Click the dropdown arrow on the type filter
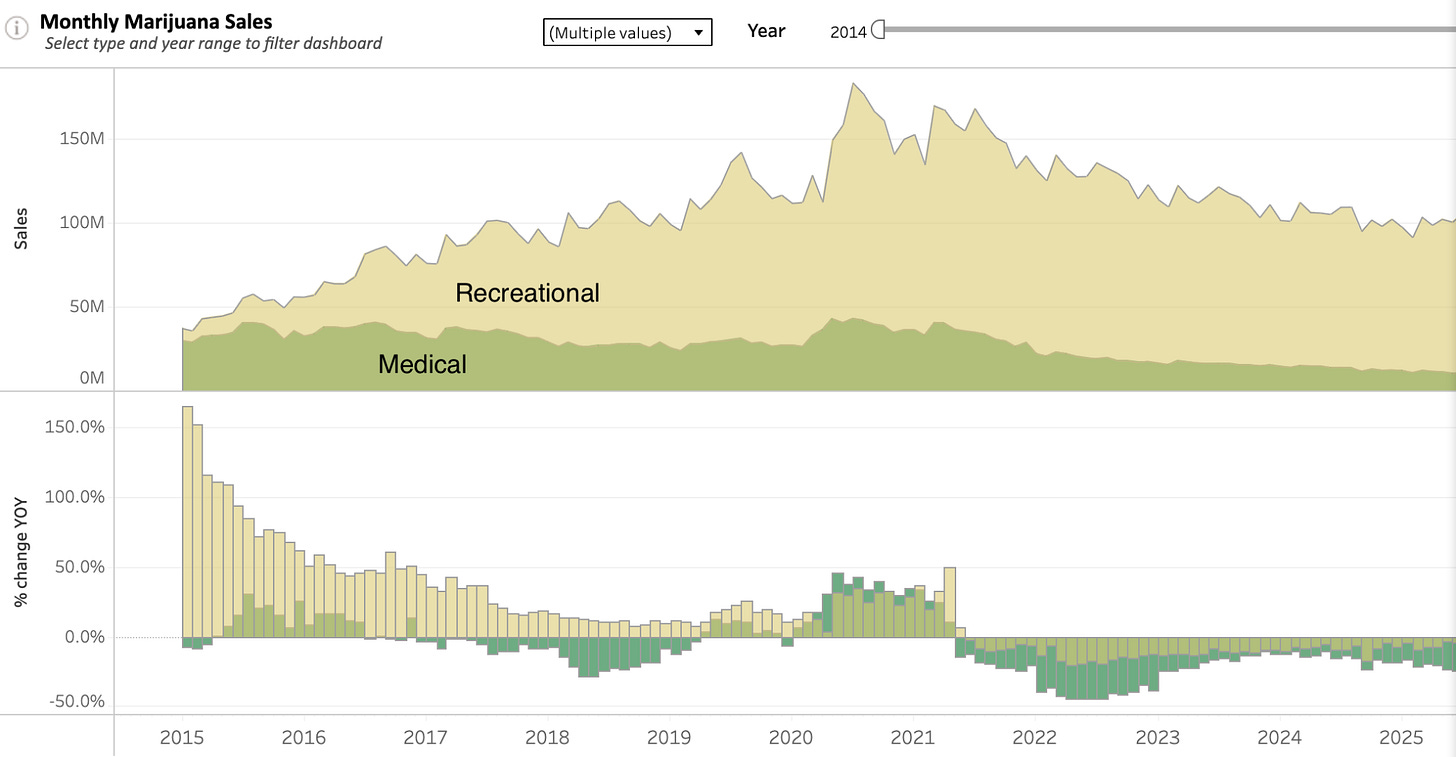 click(x=697, y=32)
